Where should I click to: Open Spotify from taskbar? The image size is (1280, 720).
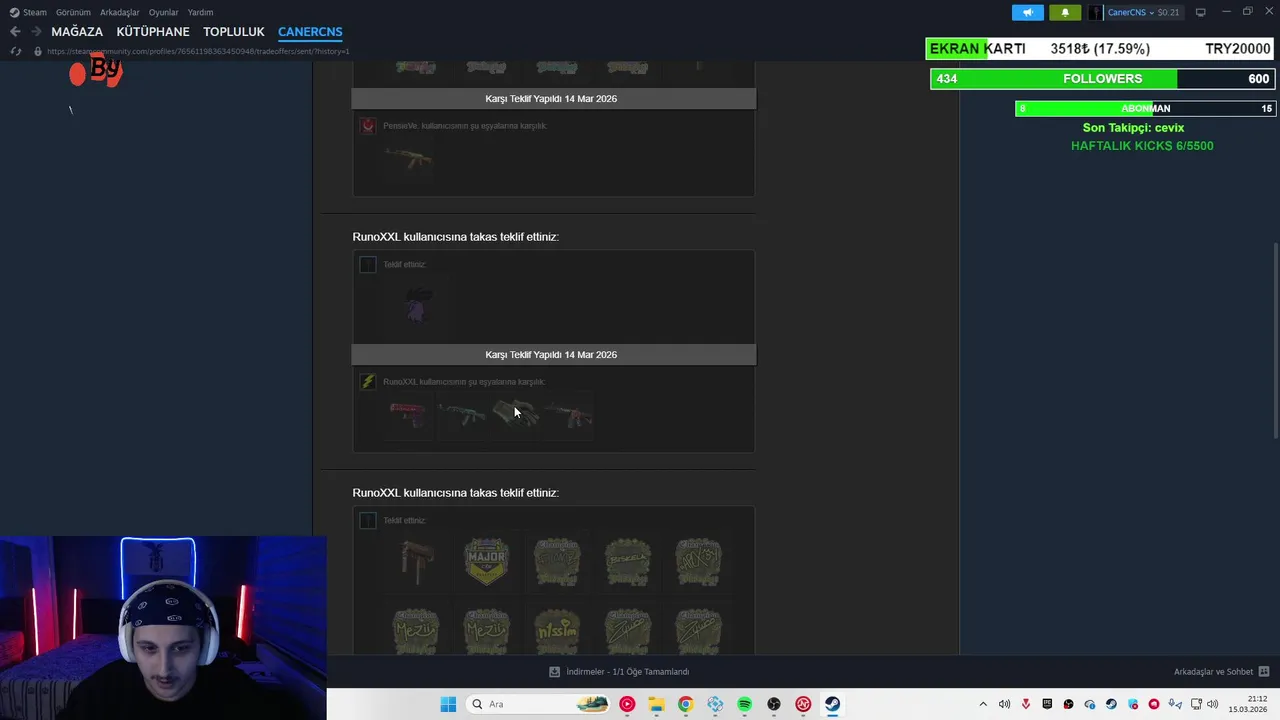744,704
